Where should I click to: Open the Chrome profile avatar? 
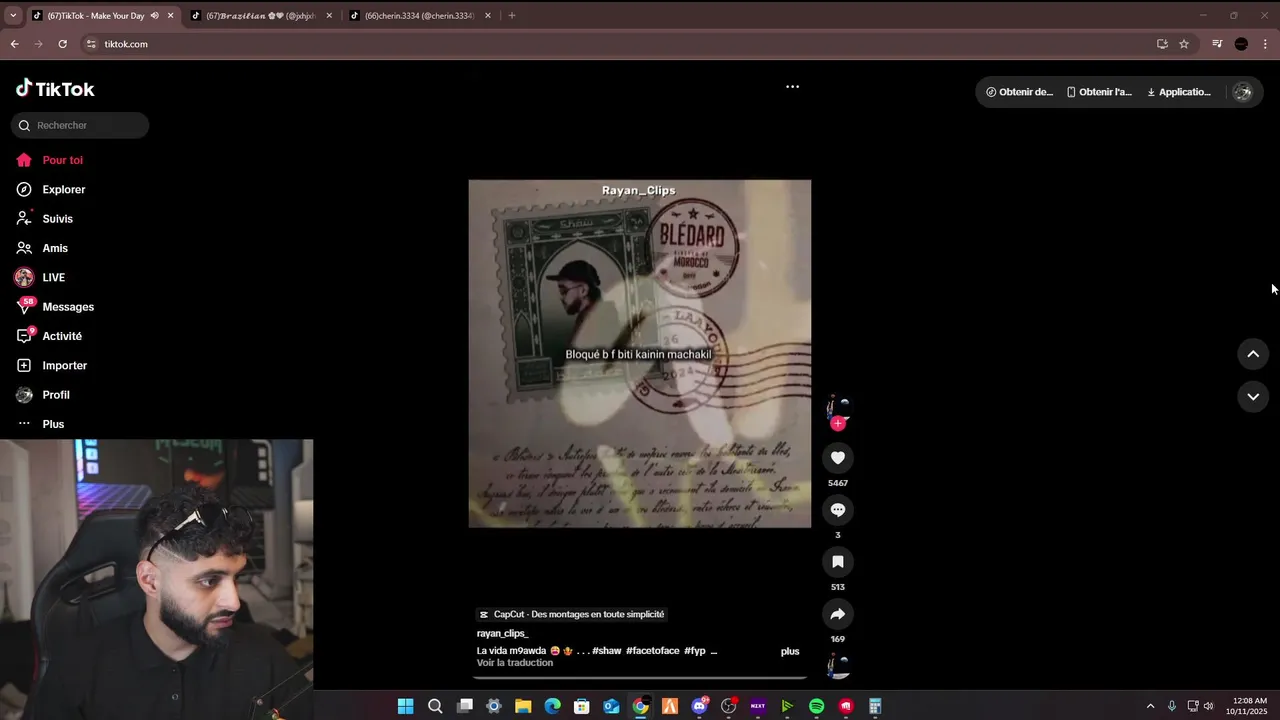[1241, 44]
